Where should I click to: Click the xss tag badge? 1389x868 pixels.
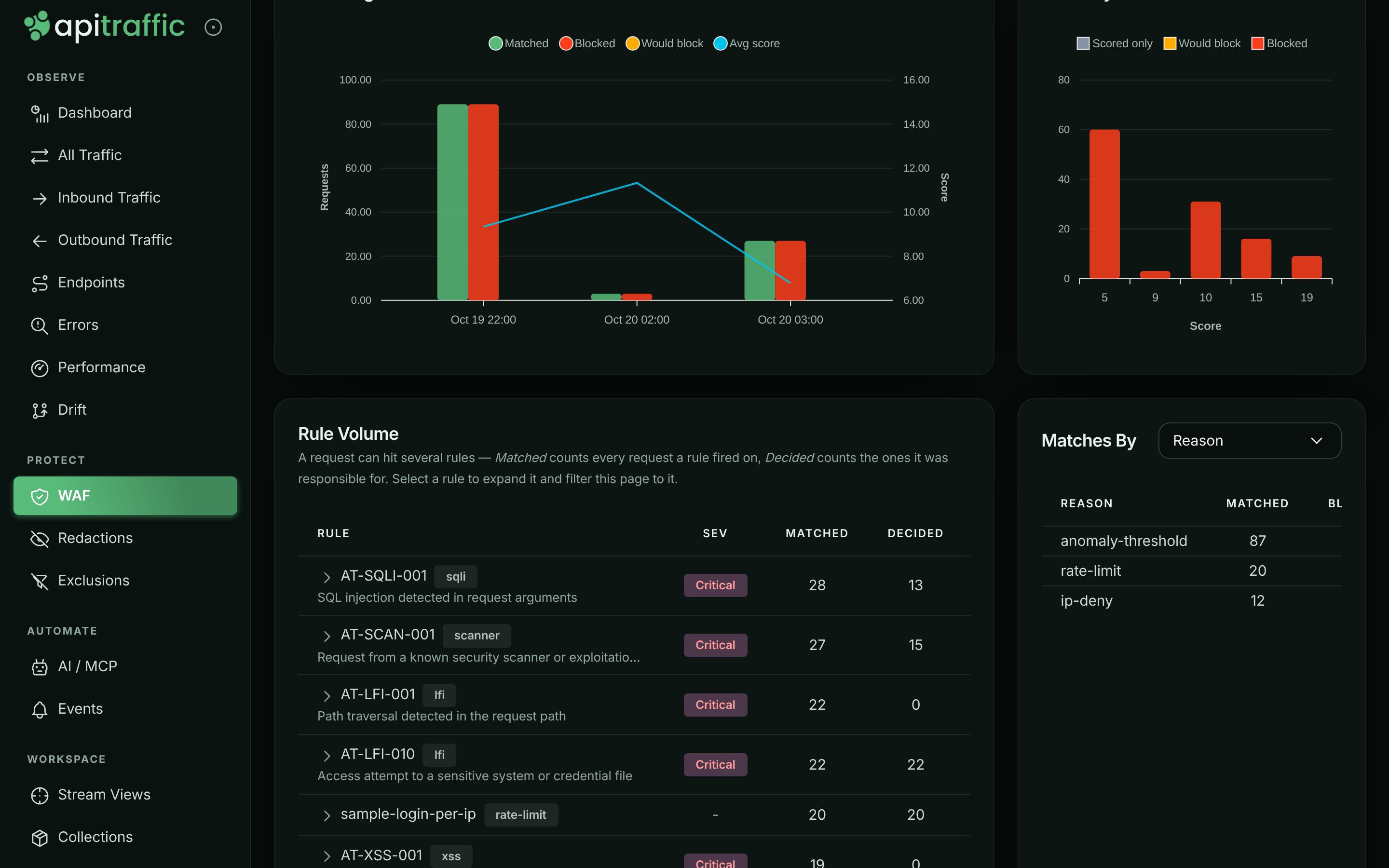coord(451,856)
